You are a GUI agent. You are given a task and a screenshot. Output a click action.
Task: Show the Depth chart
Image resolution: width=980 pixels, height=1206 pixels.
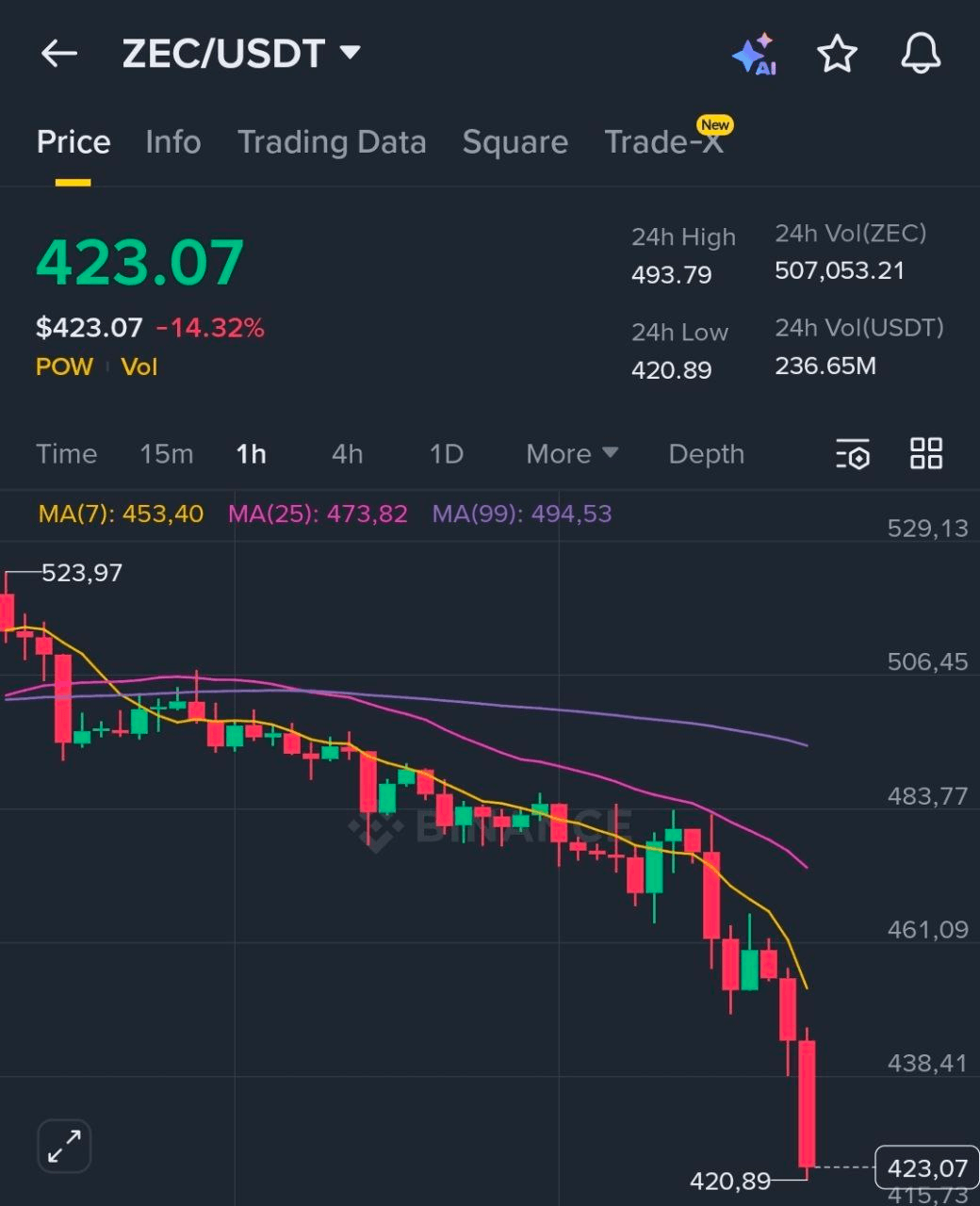(x=706, y=454)
